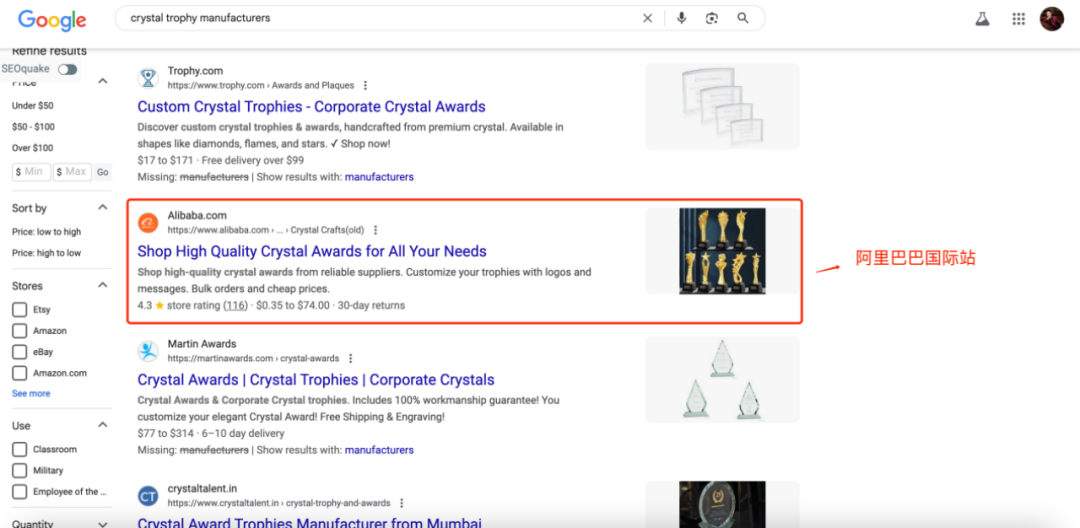Screen dimensions: 1080x528
Task: Open Crystal Awards | Crystal Trophies | Corporate Crystals
Action: coord(315,380)
